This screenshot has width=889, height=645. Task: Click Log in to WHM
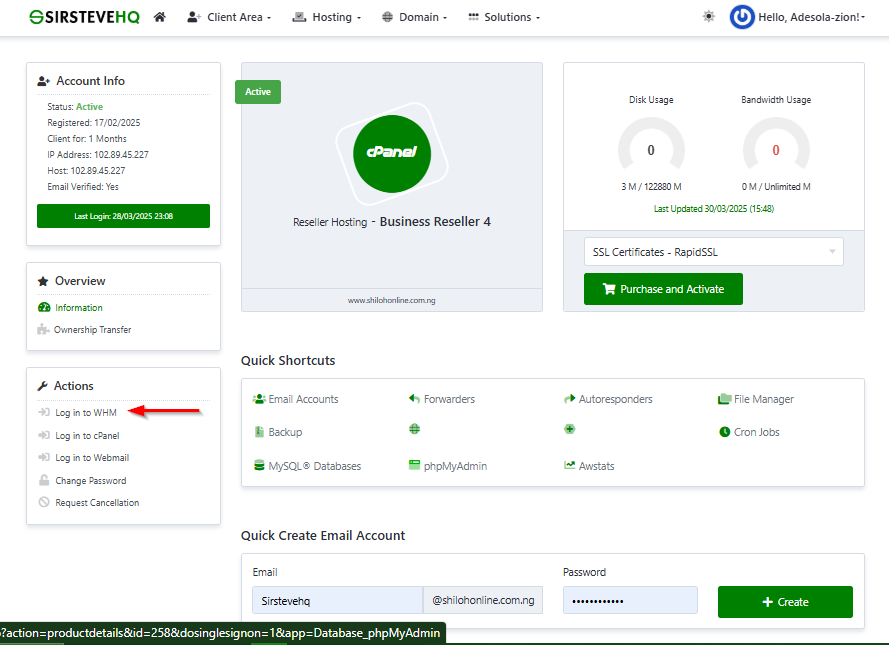(78, 413)
